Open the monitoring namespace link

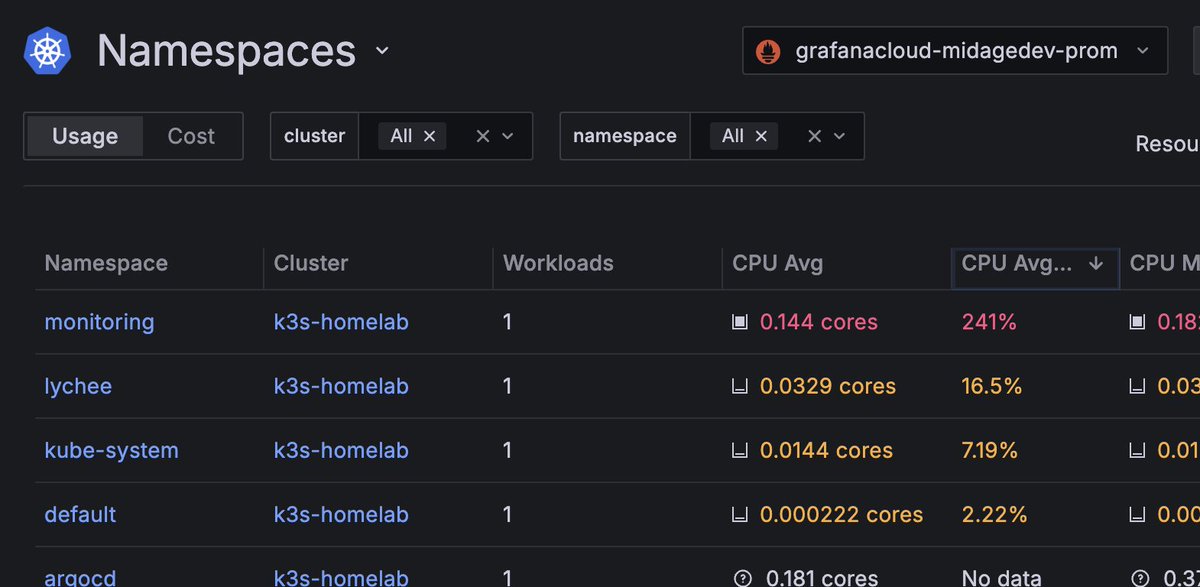(99, 322)
